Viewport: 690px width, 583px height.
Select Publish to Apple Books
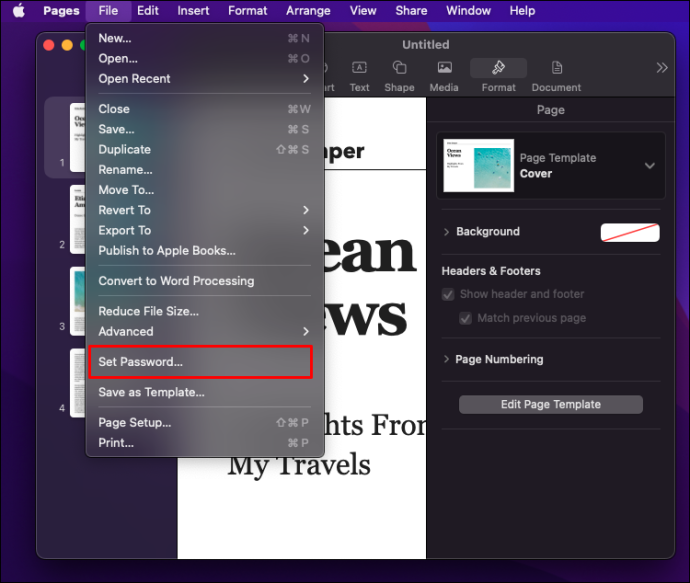(x=204, y=251)
